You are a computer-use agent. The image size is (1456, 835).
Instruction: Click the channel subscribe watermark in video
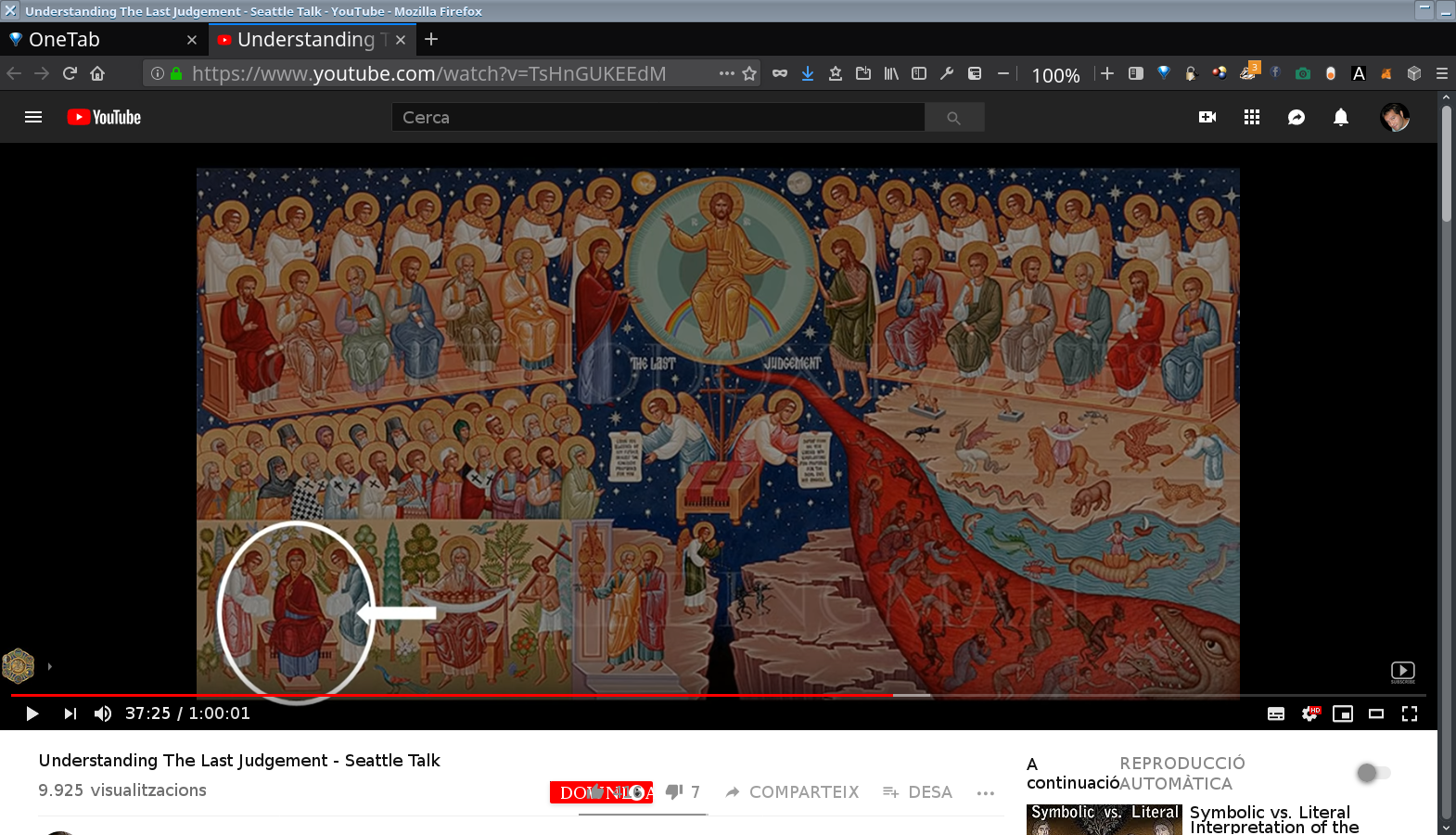click(1402, 672)
